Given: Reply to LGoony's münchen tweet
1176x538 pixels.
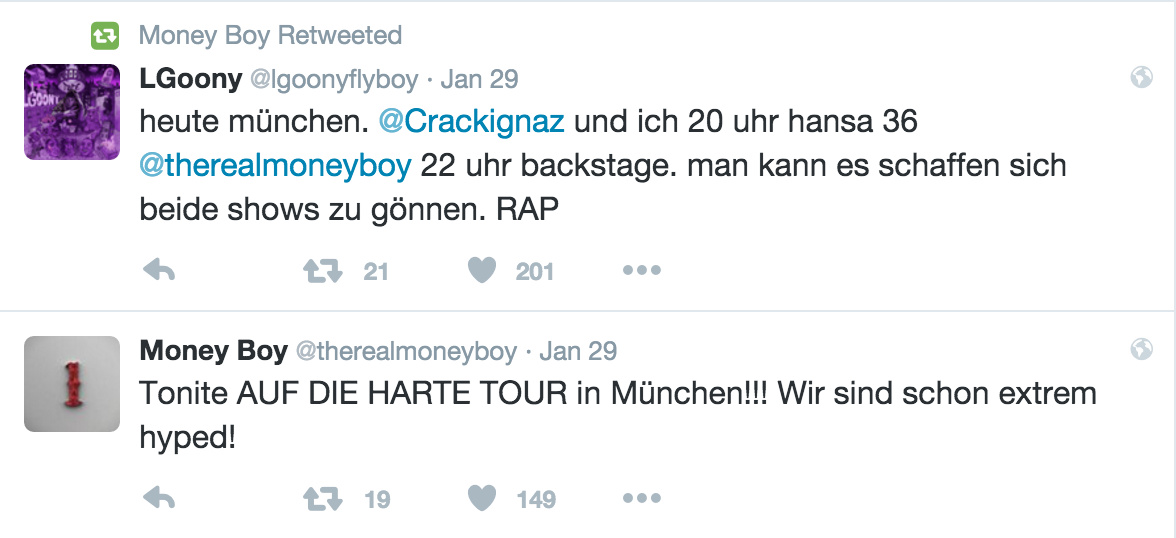Looking at the screenshot, I should click(x=160, y=271).
